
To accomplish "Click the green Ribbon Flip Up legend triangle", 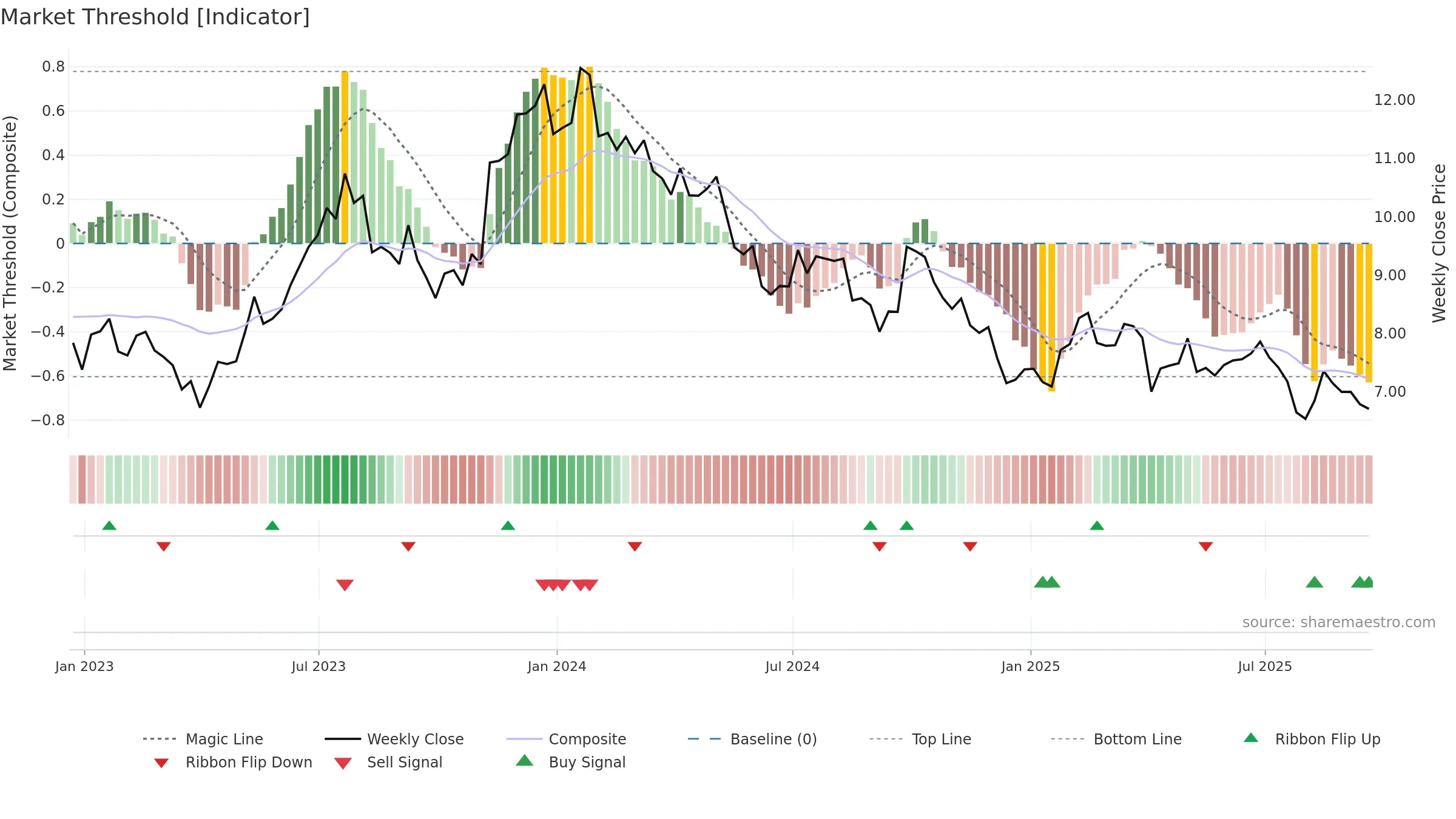I will [1251, 738].
